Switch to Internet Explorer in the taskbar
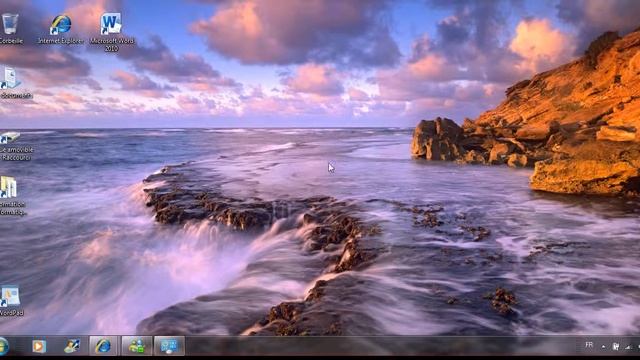640x360 pixels. point(104,346)
